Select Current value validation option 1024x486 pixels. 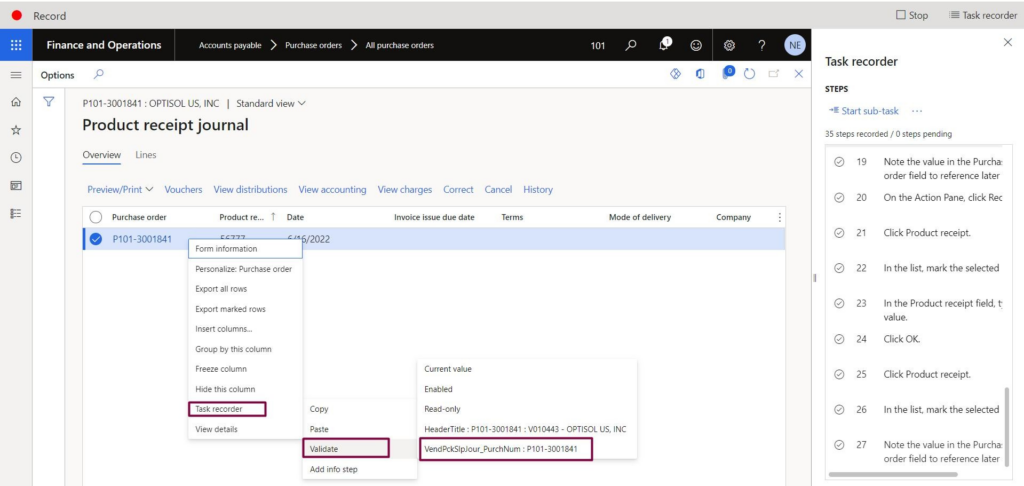(526, 369)
